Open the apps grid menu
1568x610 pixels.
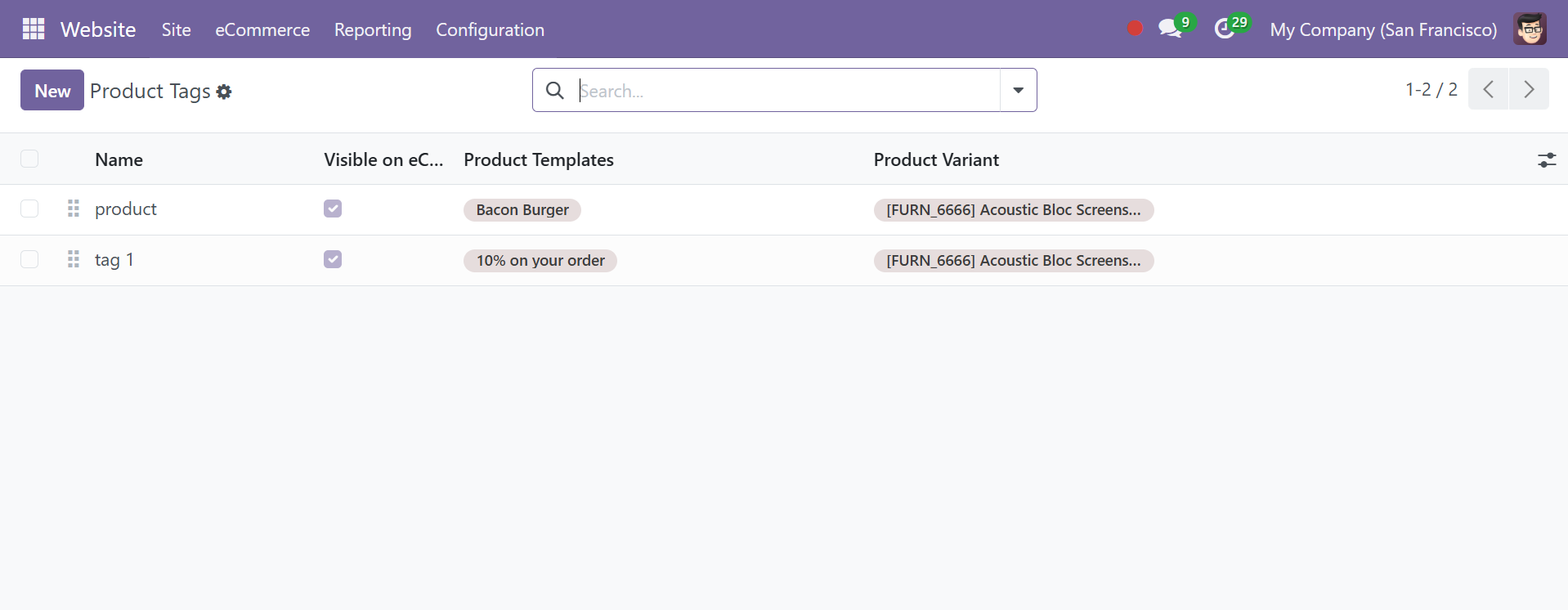[34, 29]
